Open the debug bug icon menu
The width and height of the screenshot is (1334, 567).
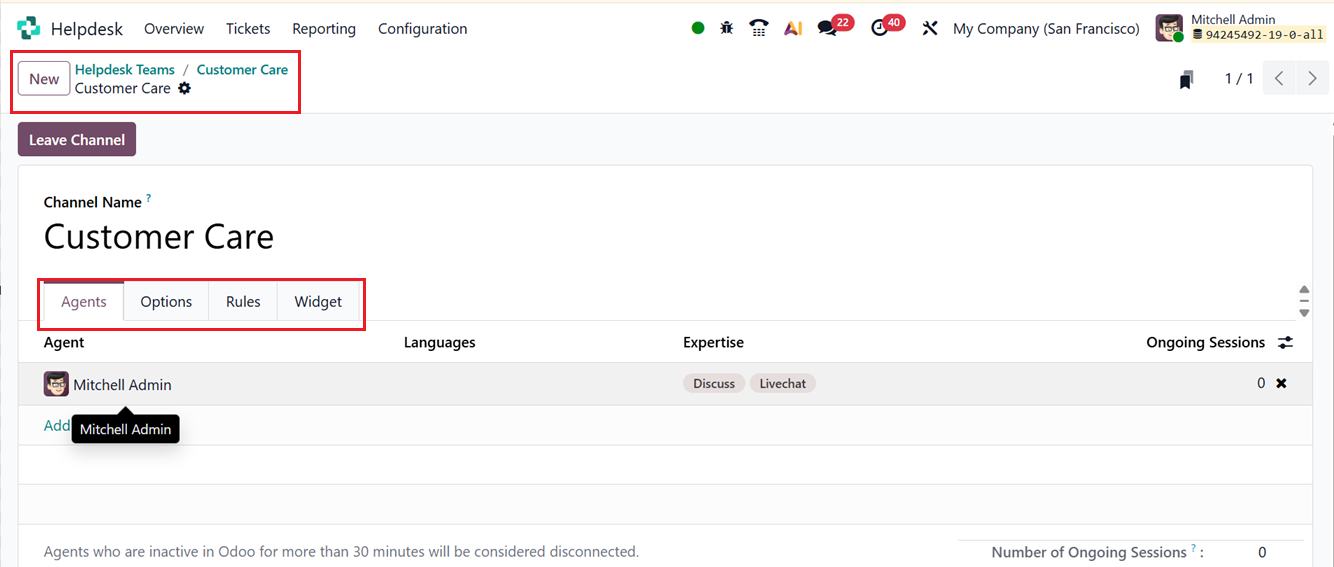(727, 28)
